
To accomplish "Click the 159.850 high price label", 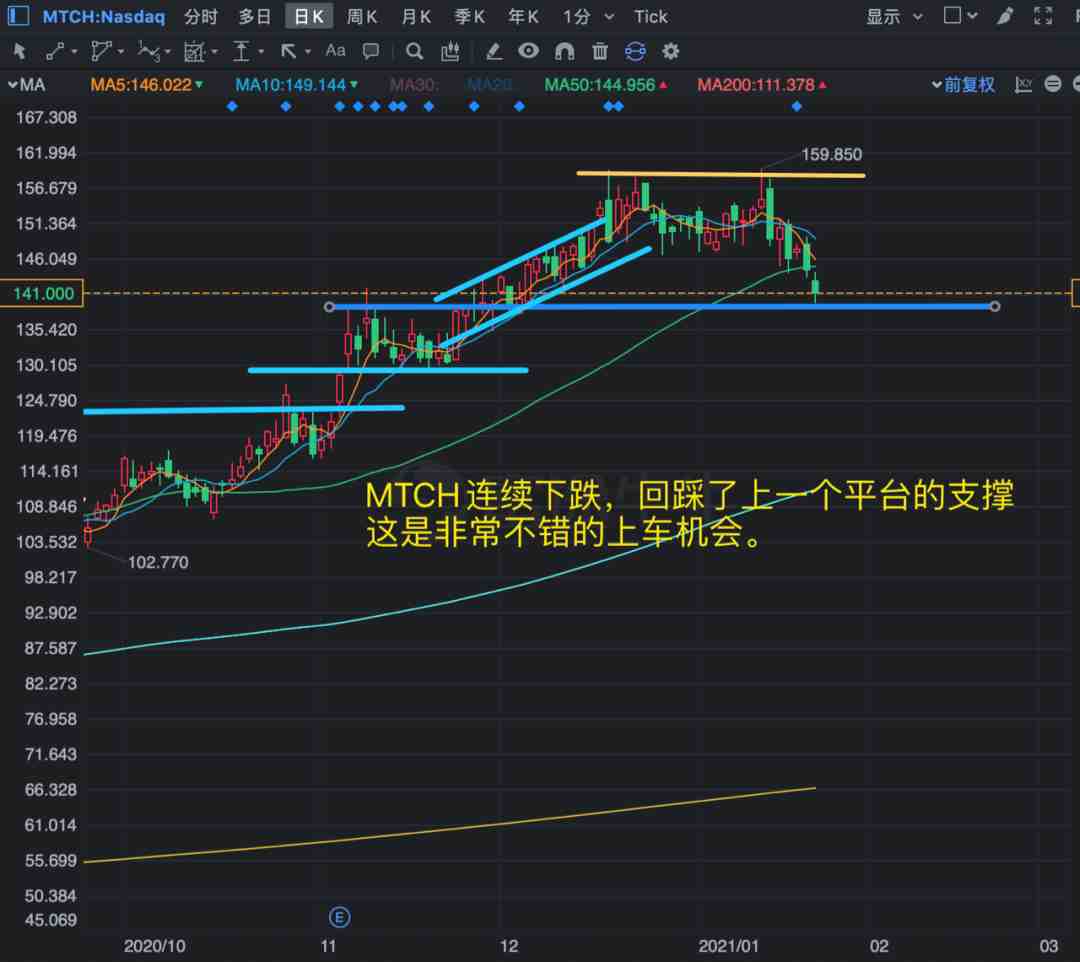I will (x=831, y=154).
